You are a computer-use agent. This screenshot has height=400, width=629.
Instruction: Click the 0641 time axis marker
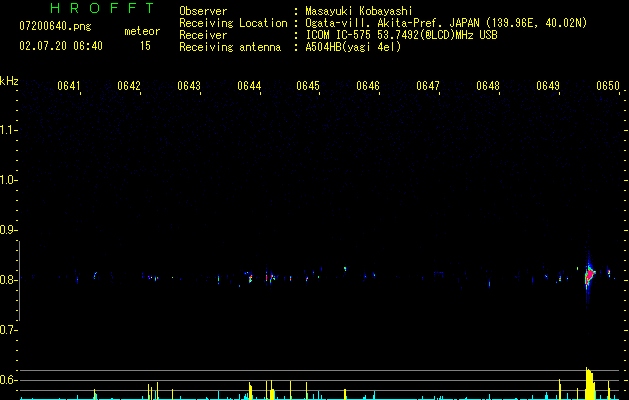(x=69, y=86)
